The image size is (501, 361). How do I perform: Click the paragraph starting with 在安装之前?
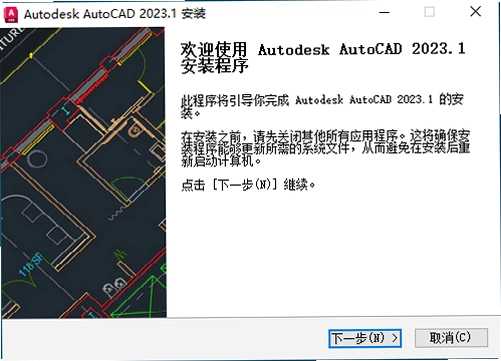point(325,148)
